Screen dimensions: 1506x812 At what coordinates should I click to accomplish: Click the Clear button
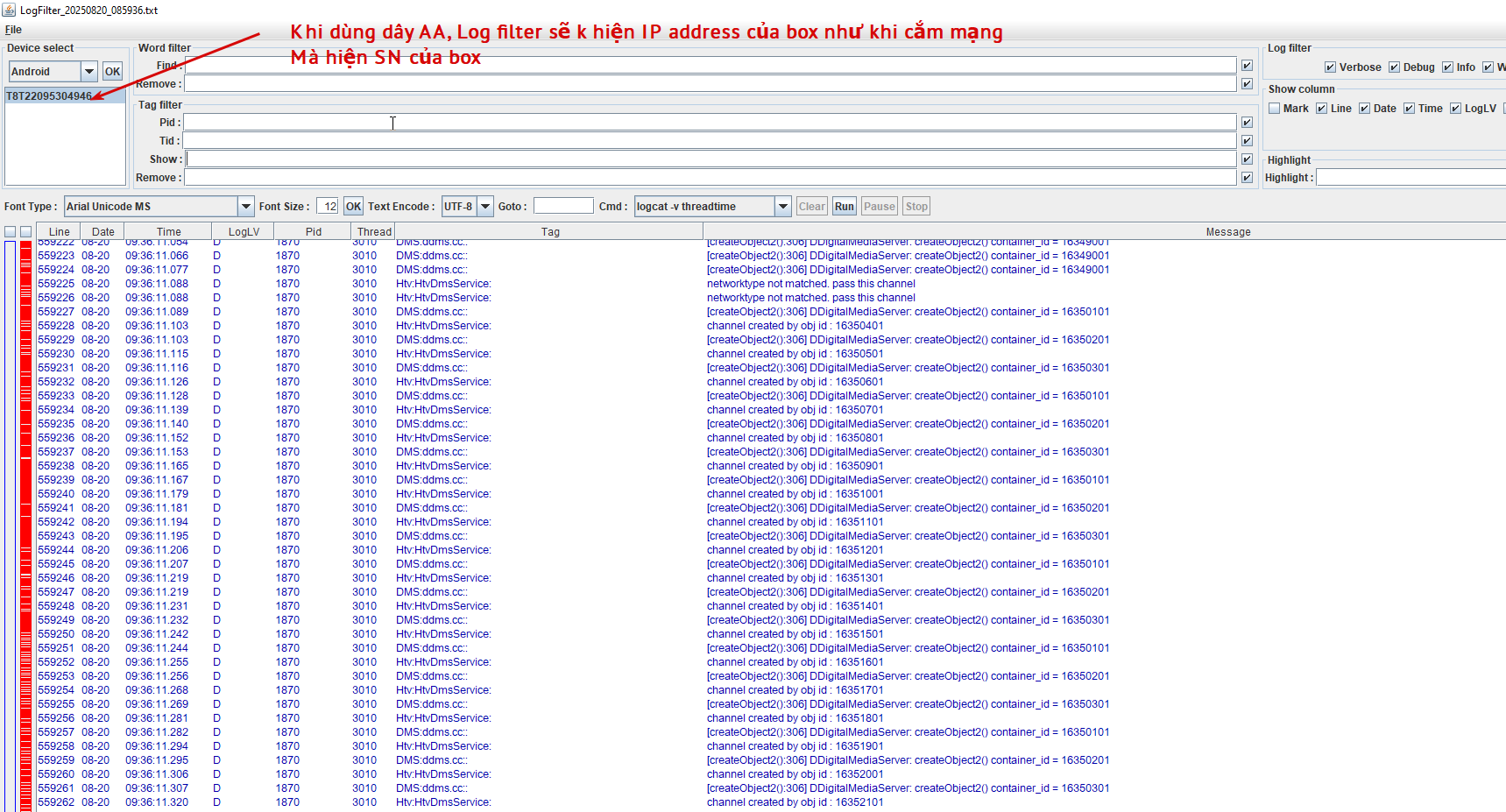[x=811, y=207]
